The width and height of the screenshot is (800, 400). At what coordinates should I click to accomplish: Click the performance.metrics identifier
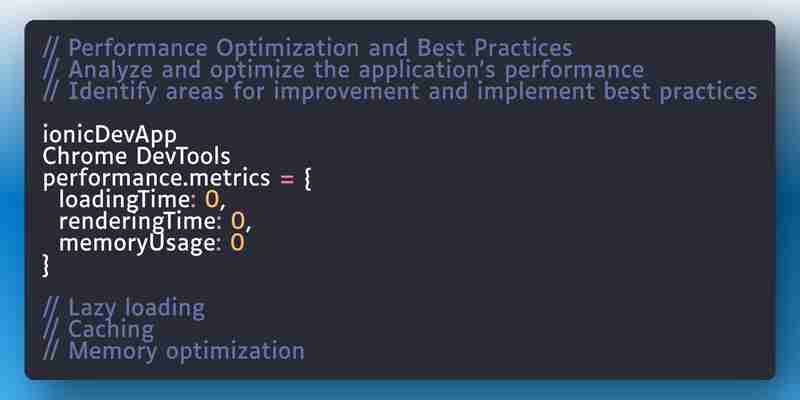[x=156, y=179]
